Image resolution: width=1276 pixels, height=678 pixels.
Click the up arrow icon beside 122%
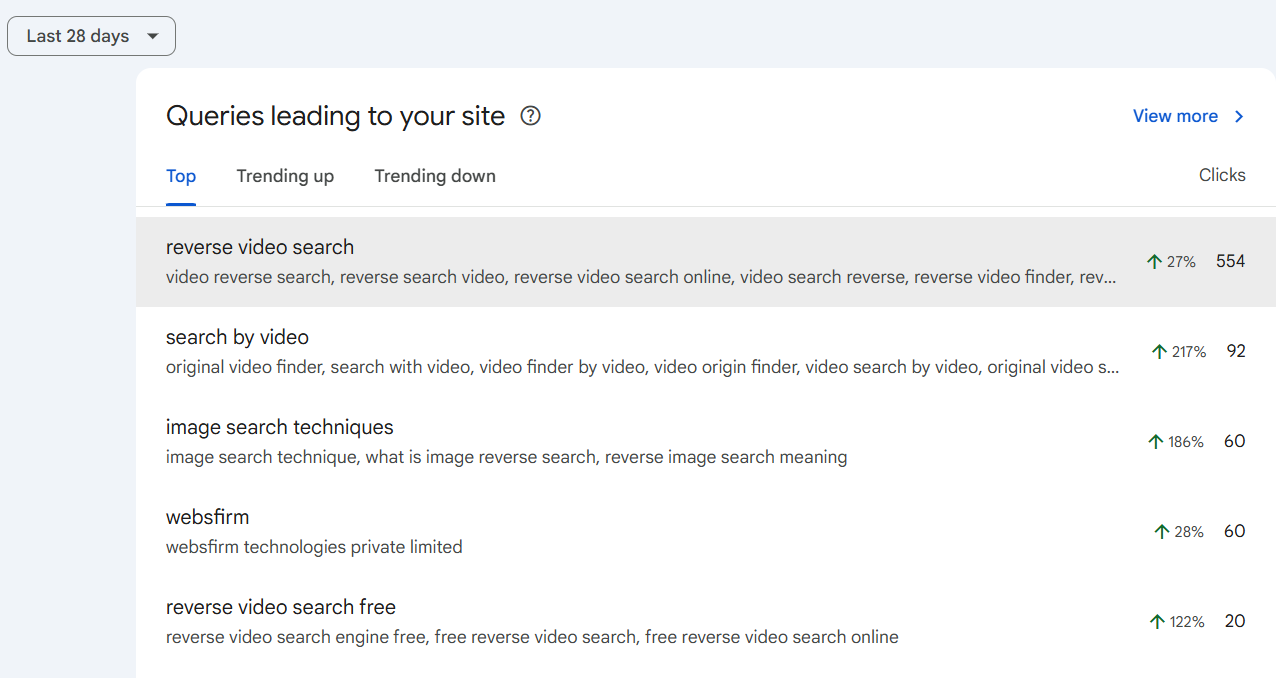(x=1157, y=622)
